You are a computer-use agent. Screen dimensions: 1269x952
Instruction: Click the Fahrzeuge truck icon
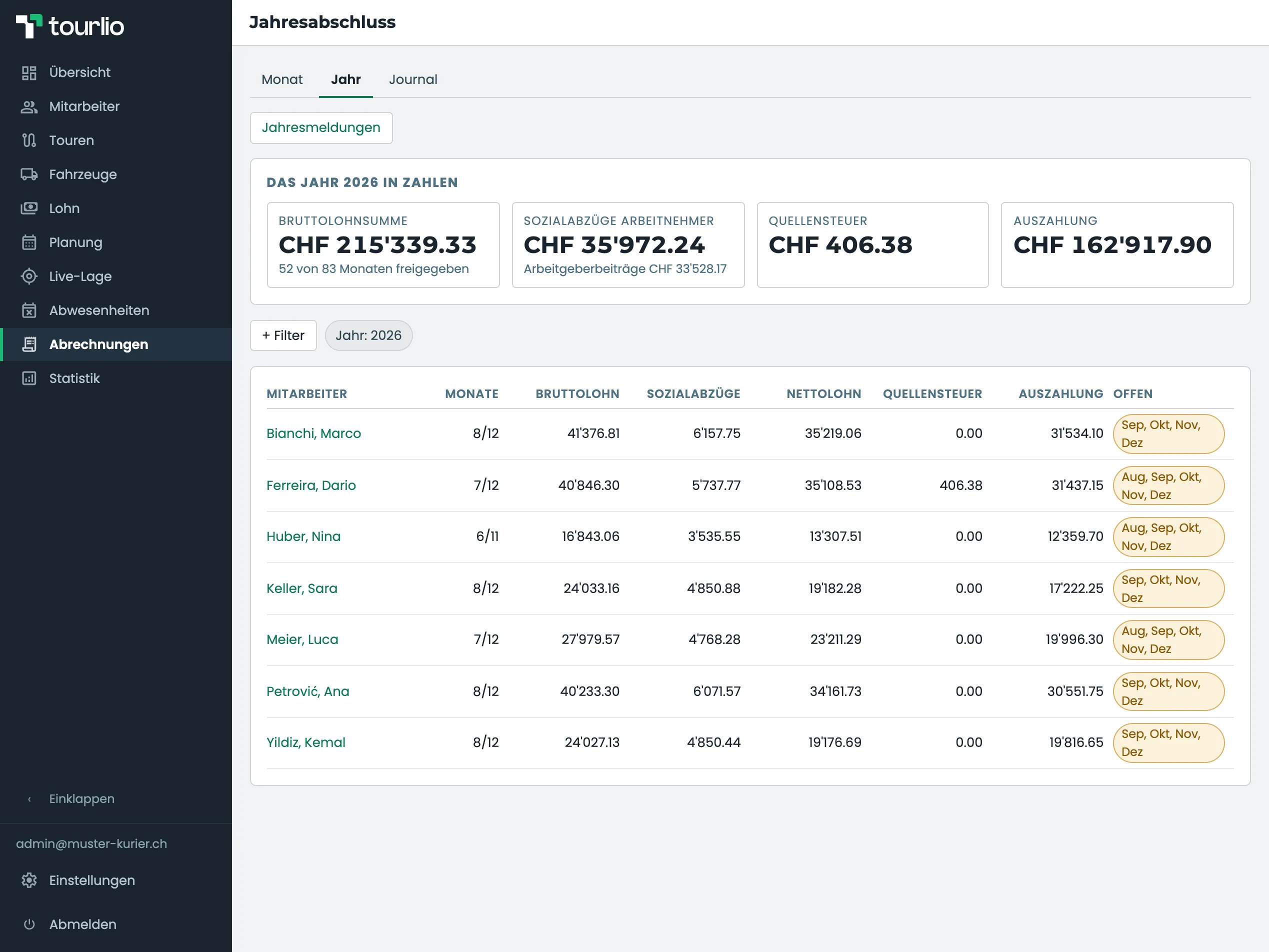pos(29,174)
